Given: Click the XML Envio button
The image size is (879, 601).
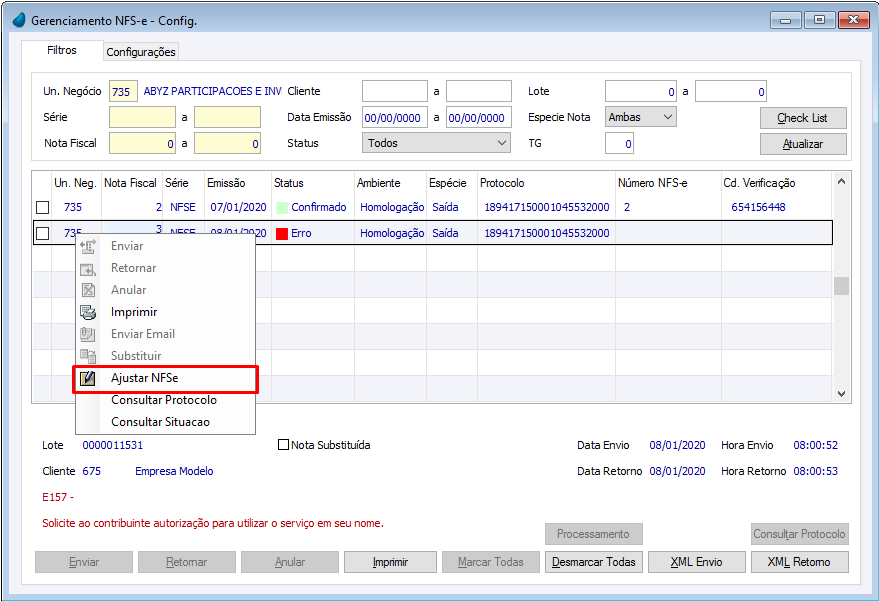Looking at the screenshot, I should tap(697, 562).
